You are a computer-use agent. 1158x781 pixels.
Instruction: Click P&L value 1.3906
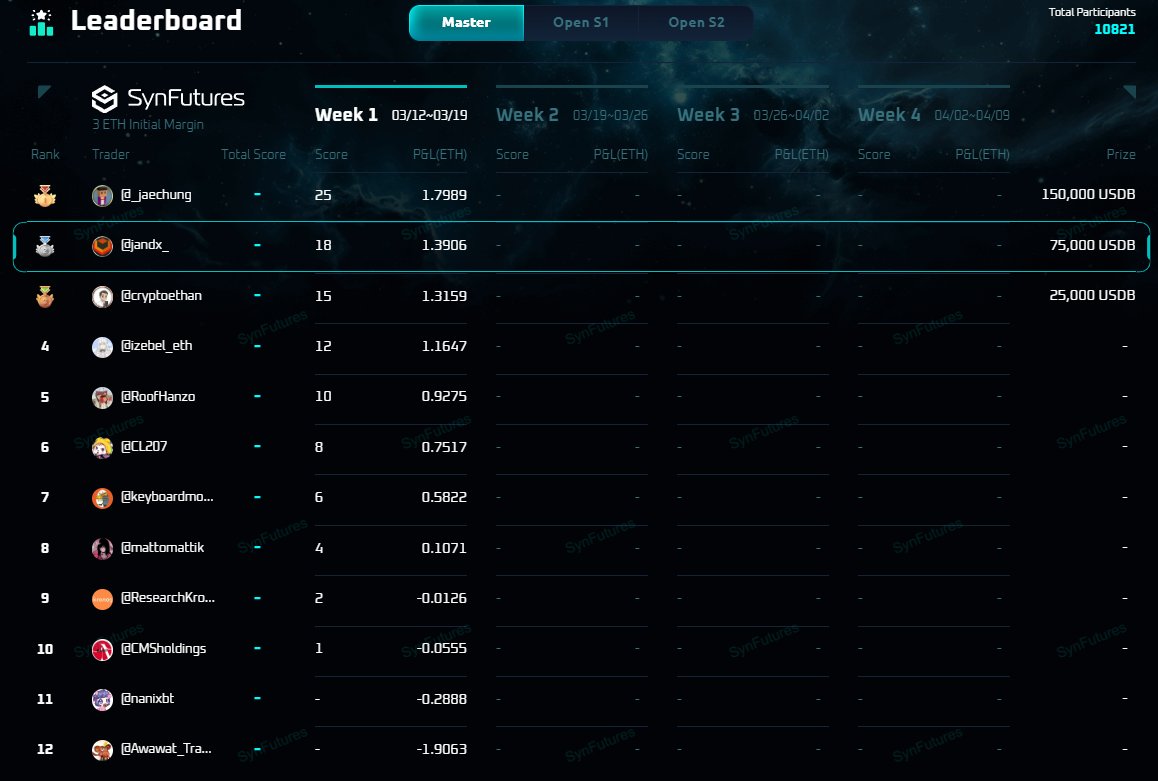(444, 245)
